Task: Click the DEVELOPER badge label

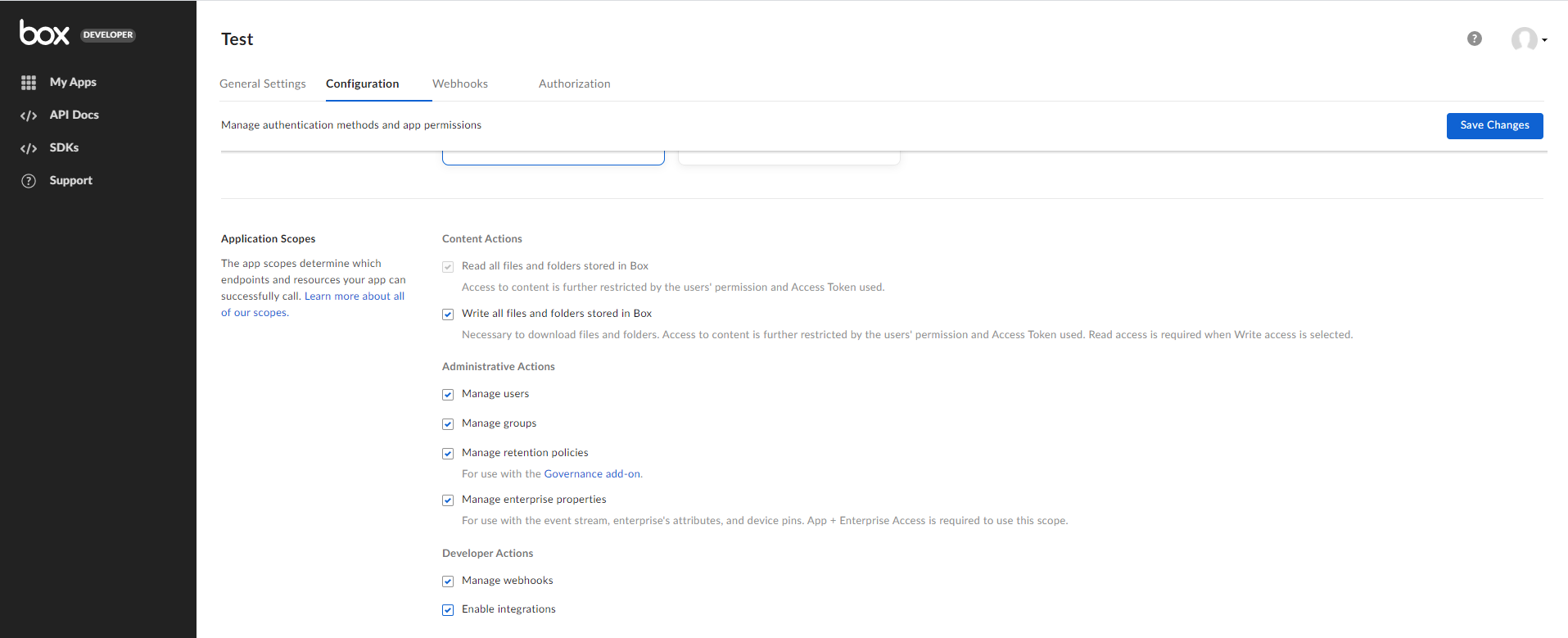Action: pos(108,35)
